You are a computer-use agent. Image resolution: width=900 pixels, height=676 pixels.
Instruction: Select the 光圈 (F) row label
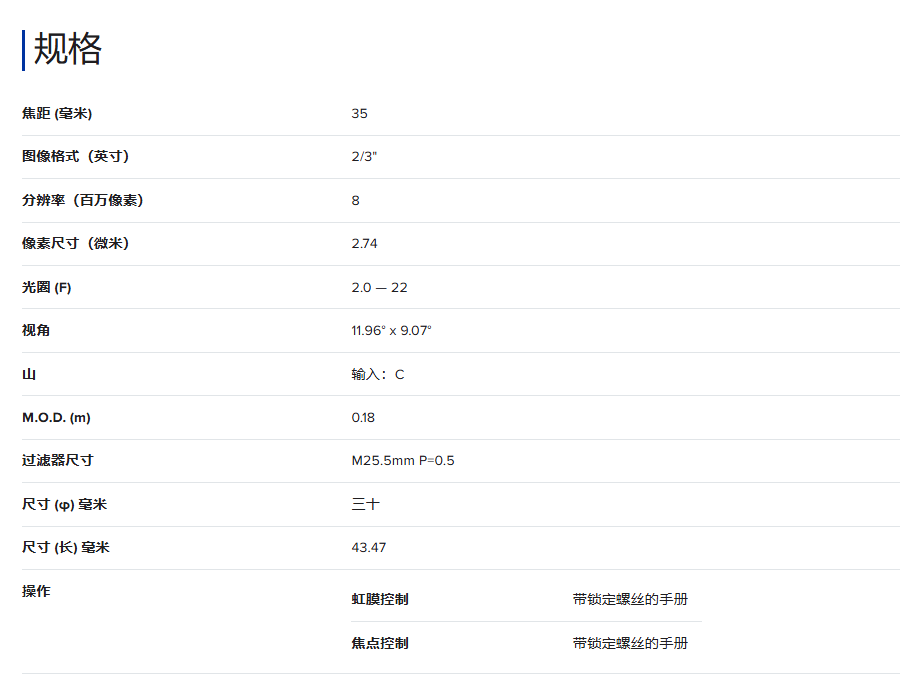(x=47, y=288)
